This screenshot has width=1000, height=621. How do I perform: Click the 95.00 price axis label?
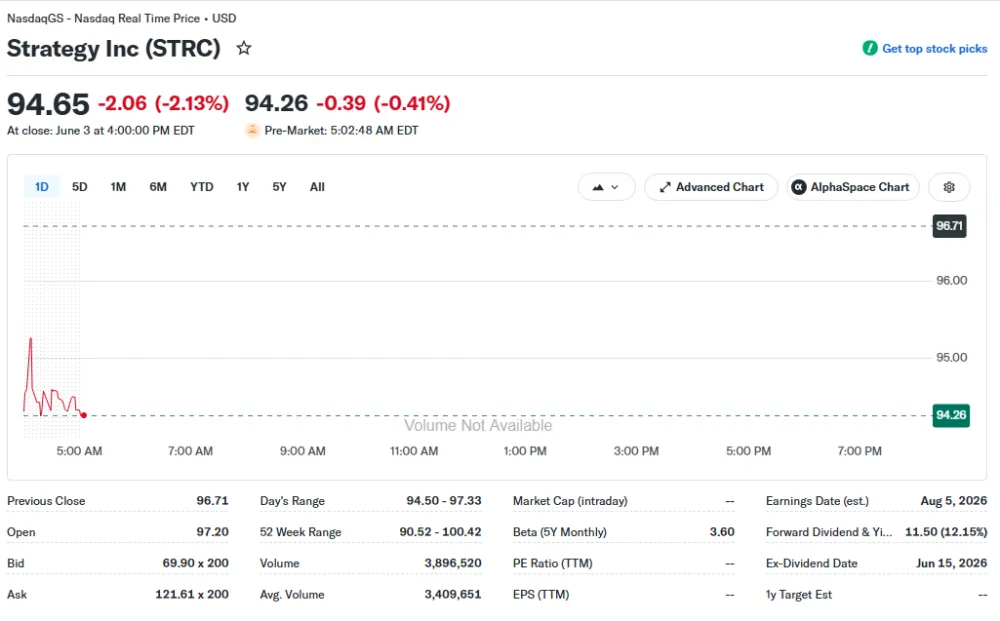coord(951,357)
